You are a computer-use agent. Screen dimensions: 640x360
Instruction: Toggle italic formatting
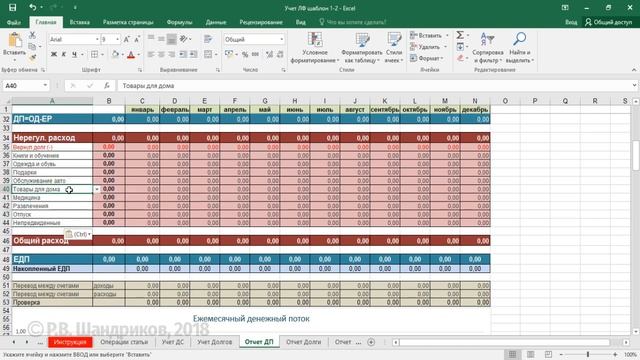[x=64, y=54]
